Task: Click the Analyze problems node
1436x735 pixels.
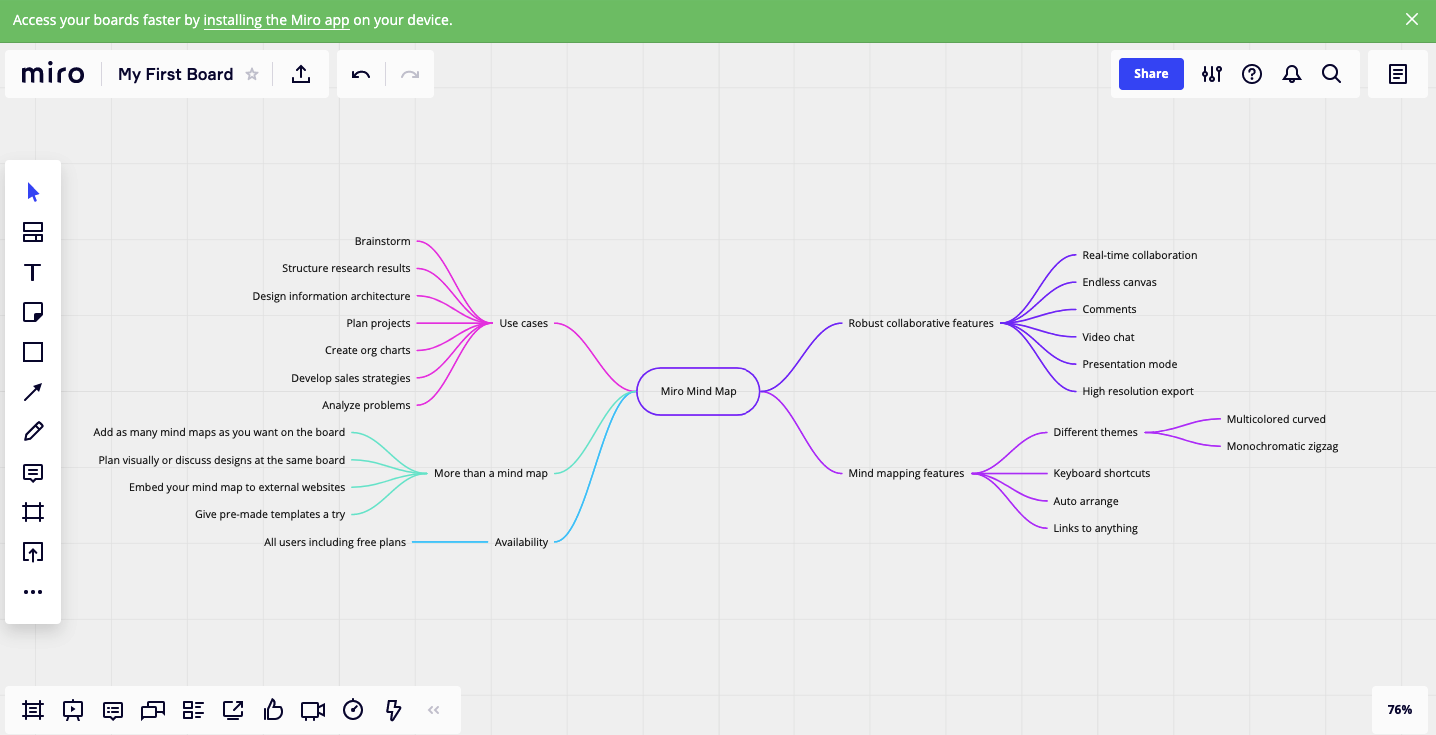Action: pos(366,405)
